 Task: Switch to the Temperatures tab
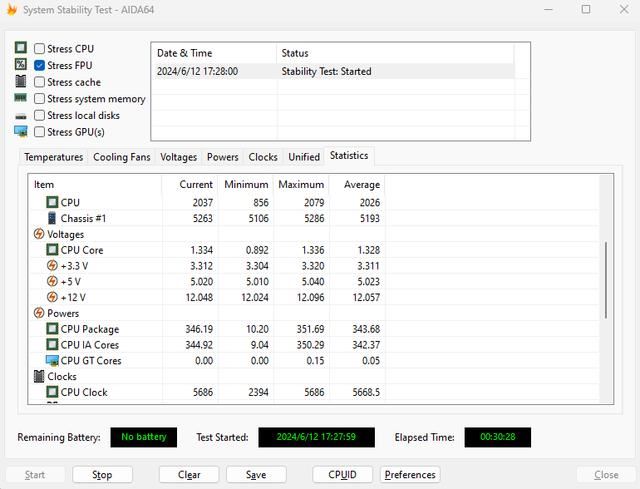click(53, 157)
